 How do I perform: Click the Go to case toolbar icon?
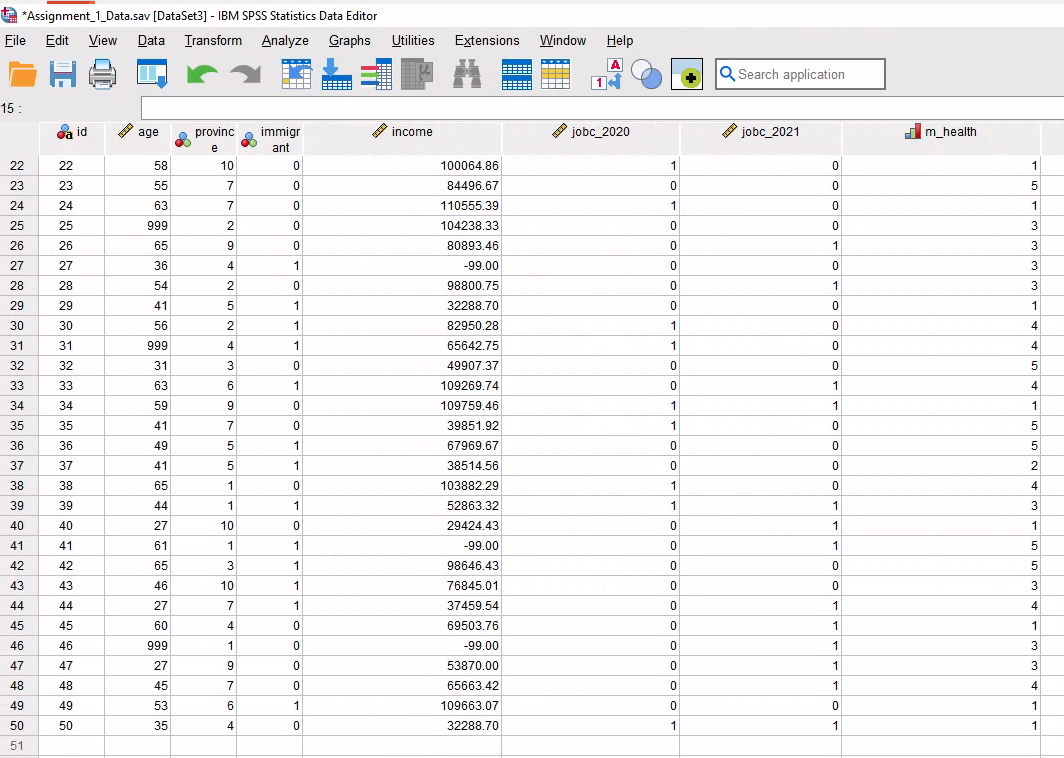pyautogui.click(x=297, y=75)
